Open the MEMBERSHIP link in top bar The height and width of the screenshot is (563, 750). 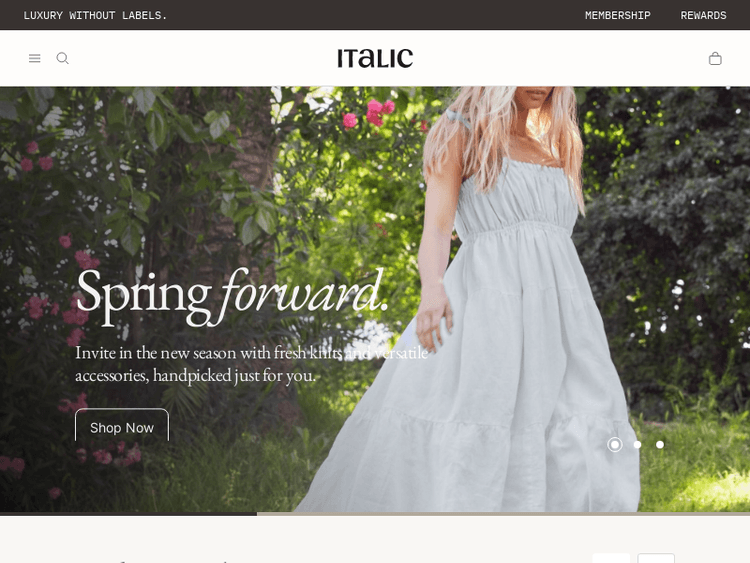pyautogui.click(x=618, y=15)
